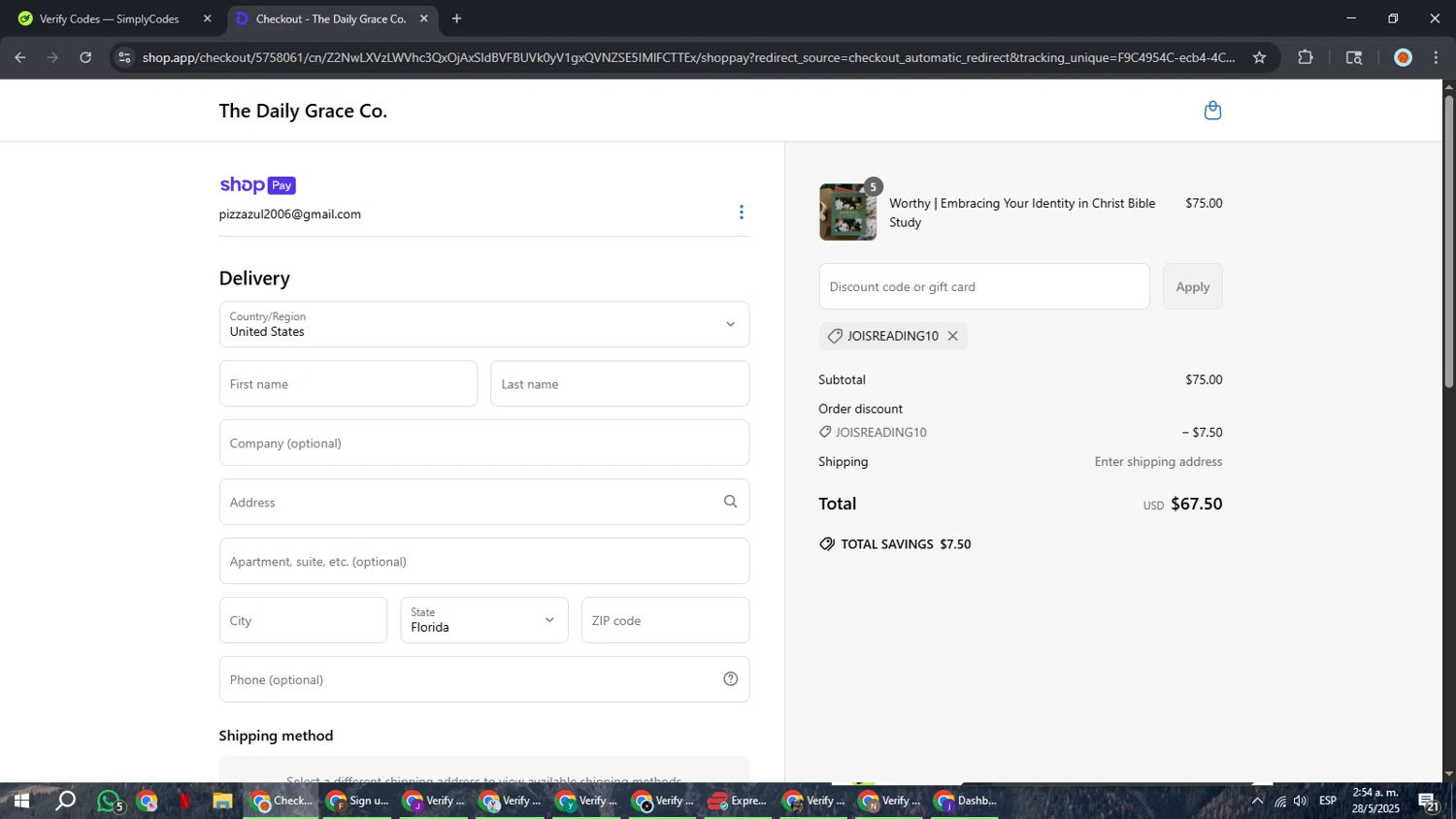Click the phone field help icon

(731, 679)
